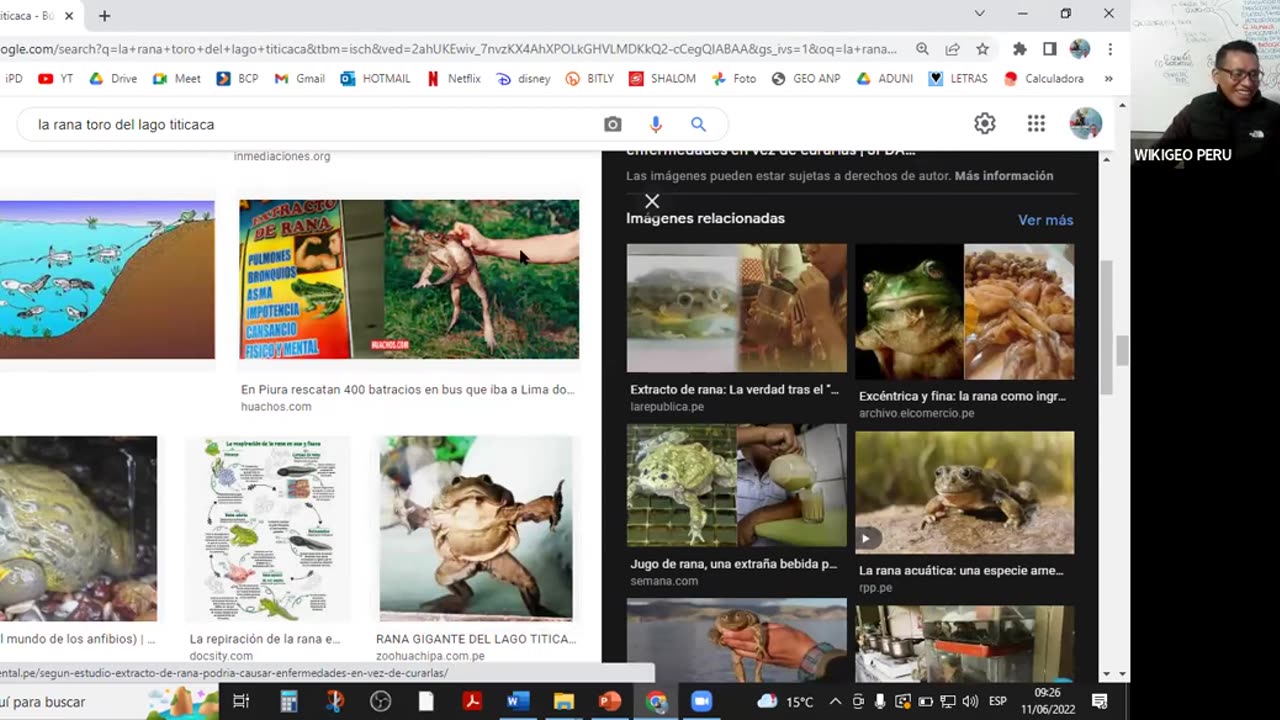The height and width of the screenshot is (720, 1280).
Task: Click the preview panel vertical scrollbar thumb
Action: click(x=1106, y=328)
